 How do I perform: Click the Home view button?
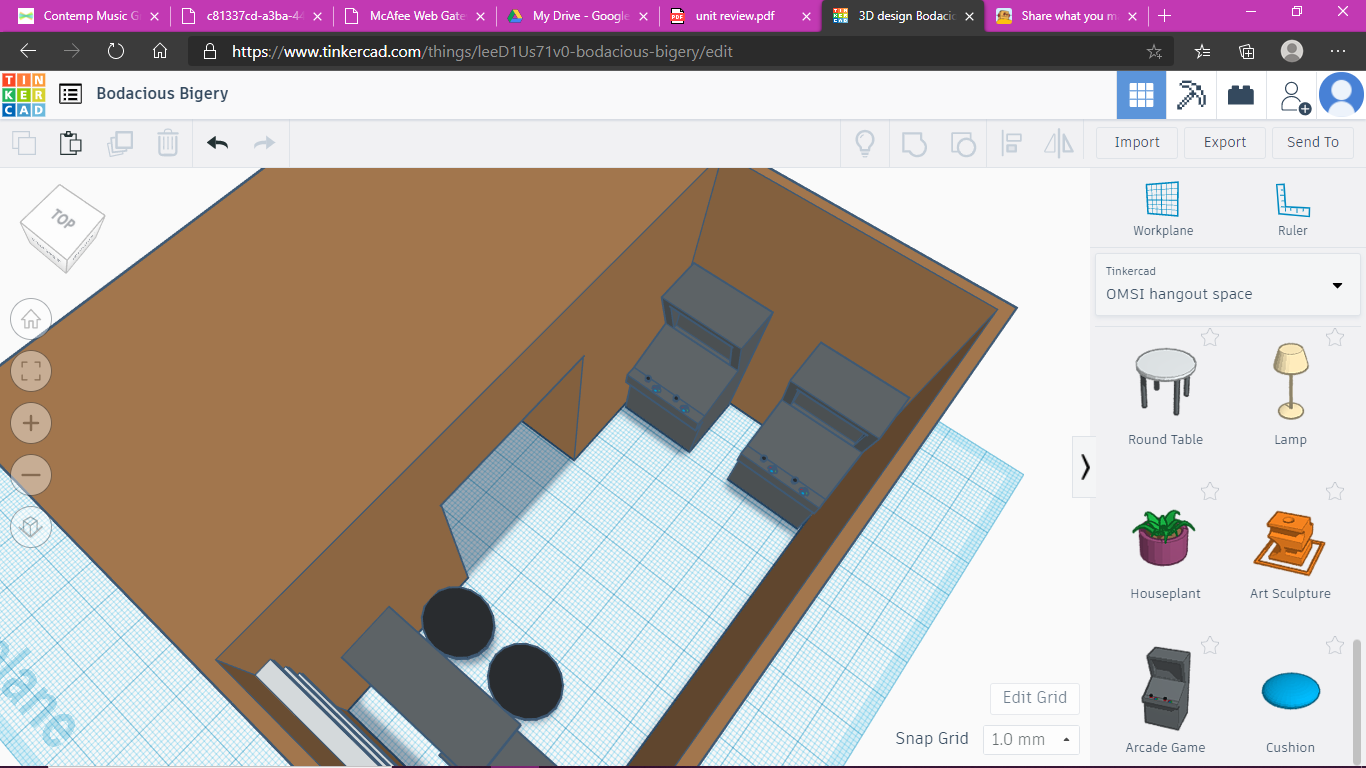click(31, 320)
